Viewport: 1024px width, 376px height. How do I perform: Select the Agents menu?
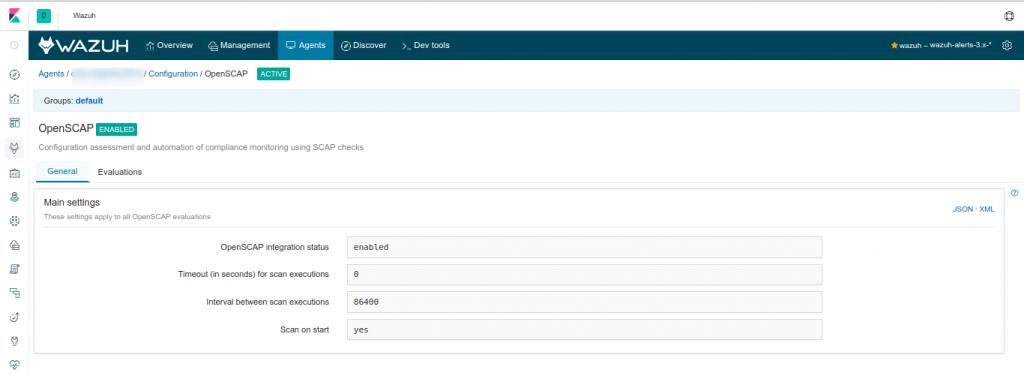(306, 46)
